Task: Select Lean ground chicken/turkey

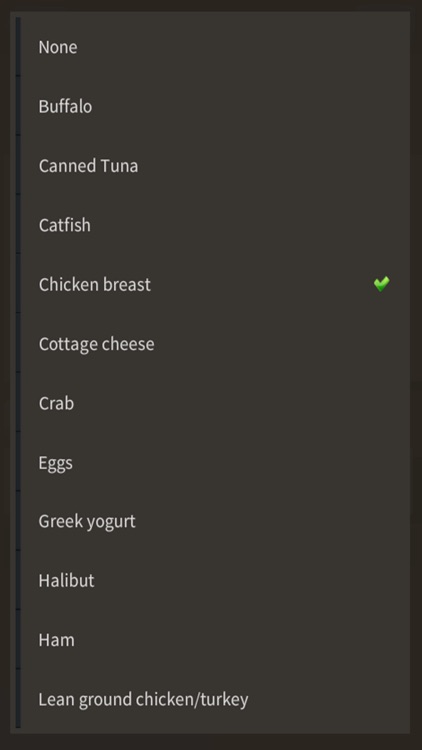Action: 211,699
